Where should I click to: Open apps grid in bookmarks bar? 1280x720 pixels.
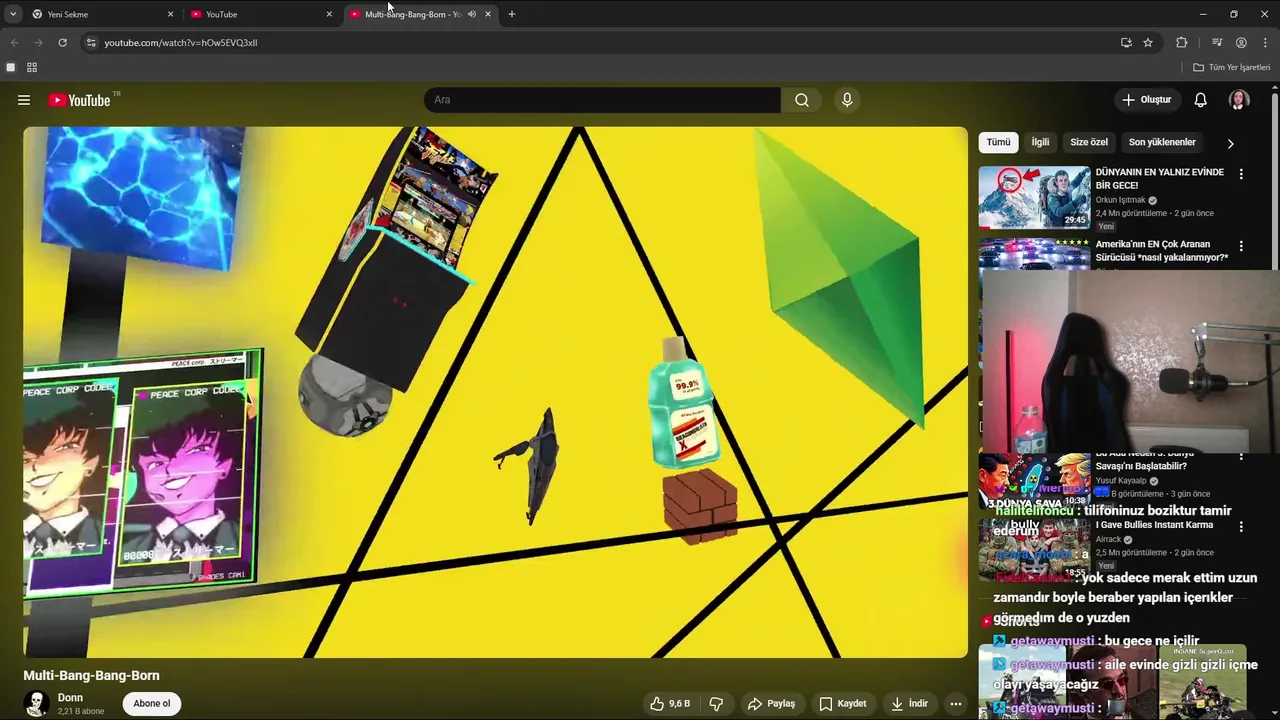pyautogui.click(x=32, y=67)
